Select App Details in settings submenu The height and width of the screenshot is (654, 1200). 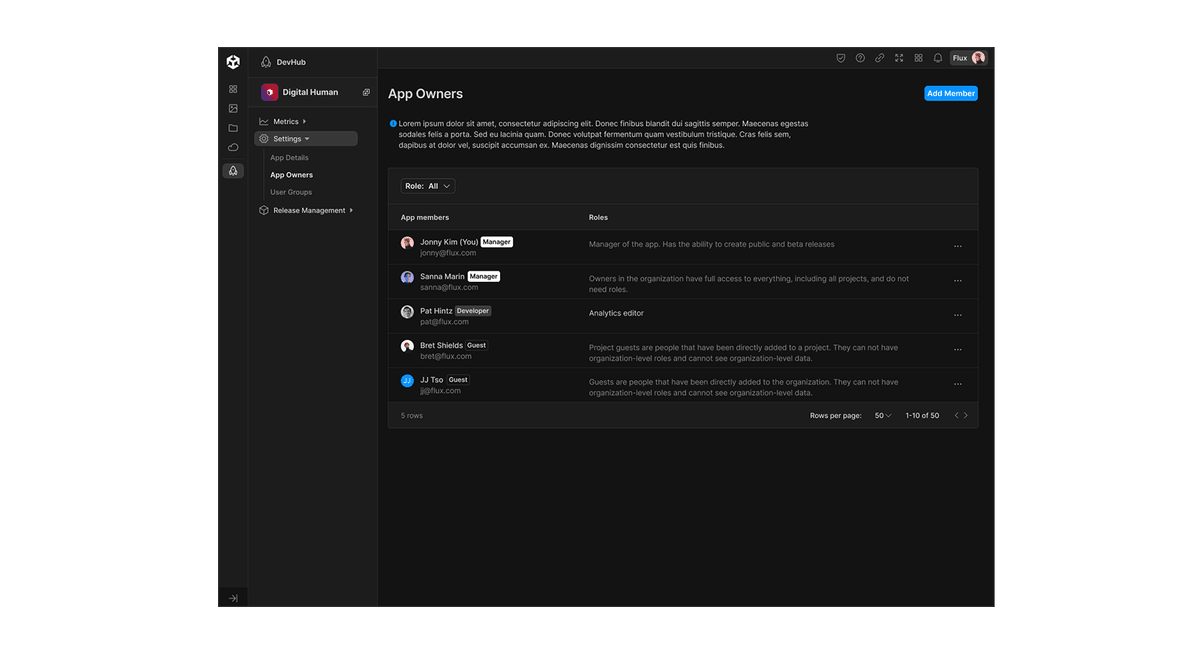click(289, 158)
